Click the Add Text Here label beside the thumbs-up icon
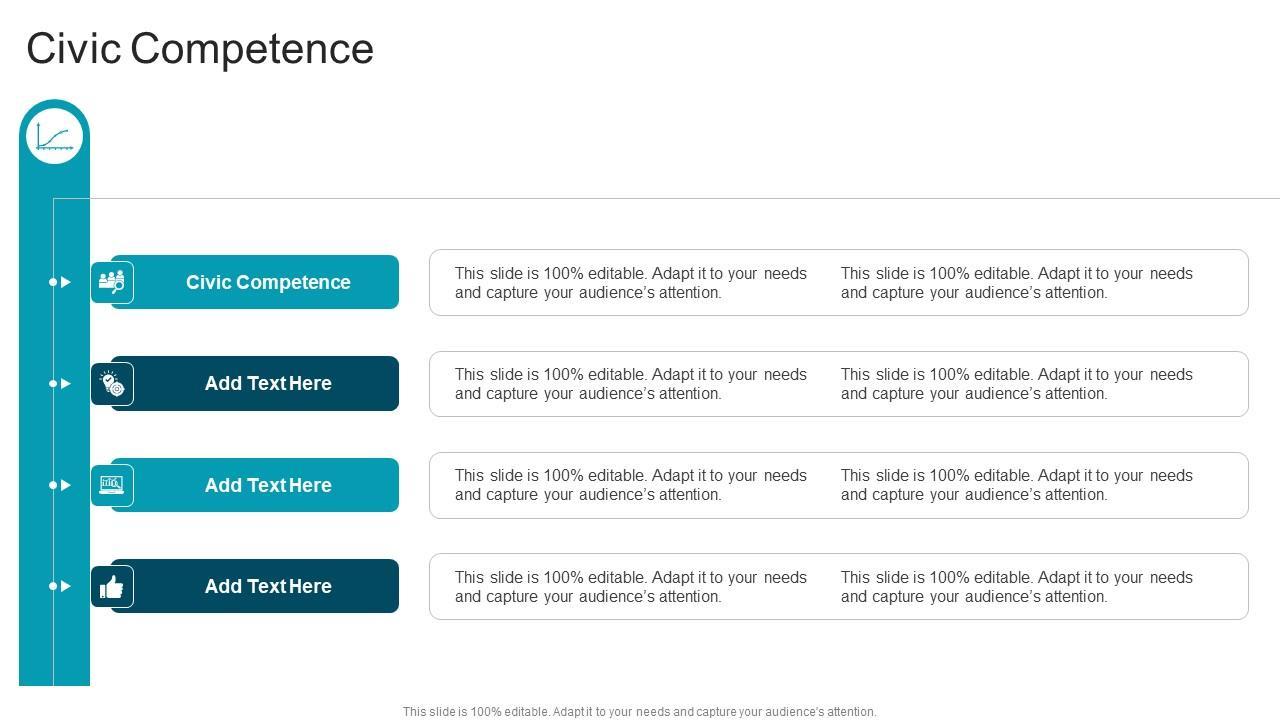 268,586
